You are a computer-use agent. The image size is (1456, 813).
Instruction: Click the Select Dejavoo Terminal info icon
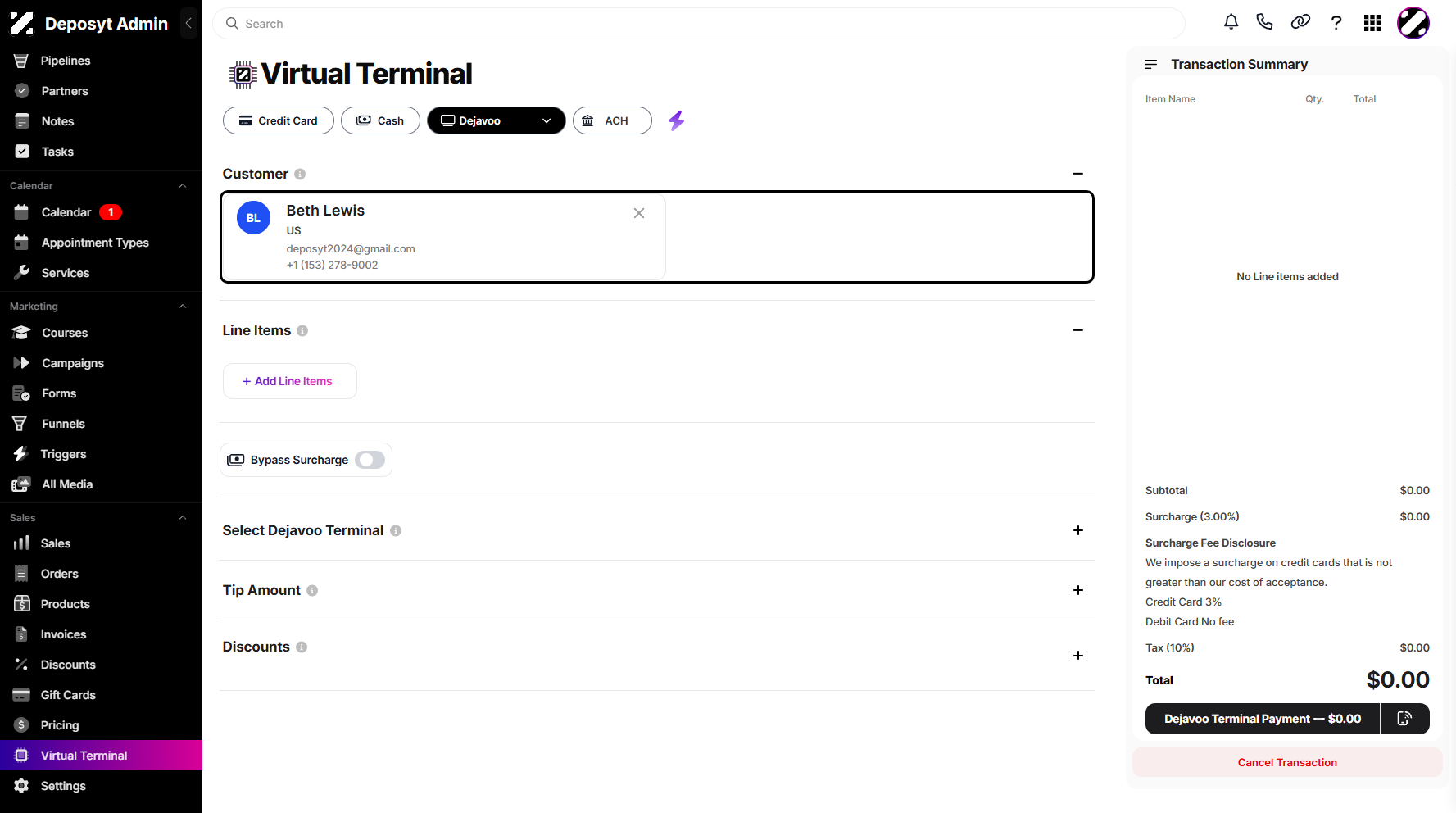pyautogui.click(x=396, y=530)
